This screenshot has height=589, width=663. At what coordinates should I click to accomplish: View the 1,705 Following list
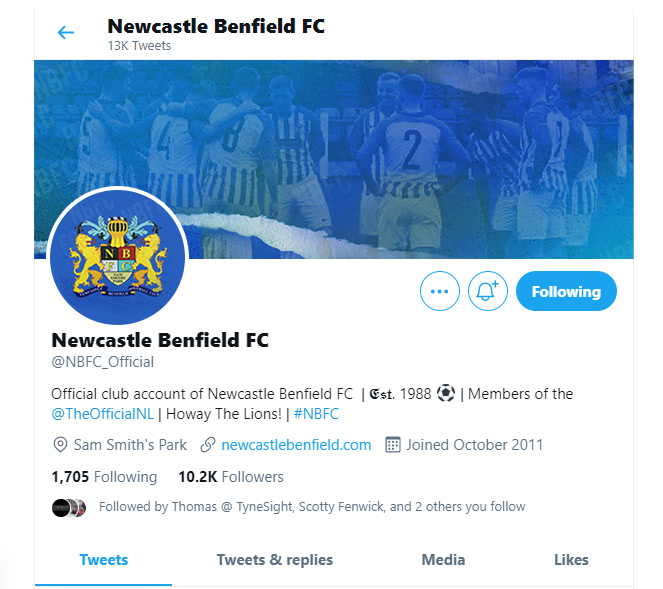pos(104,477)
